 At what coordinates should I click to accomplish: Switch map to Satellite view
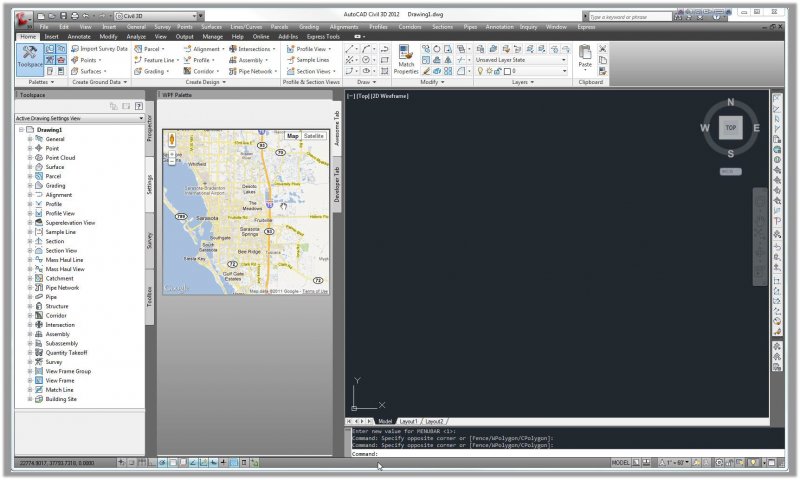pyautogui.click(x=314, y=136)
